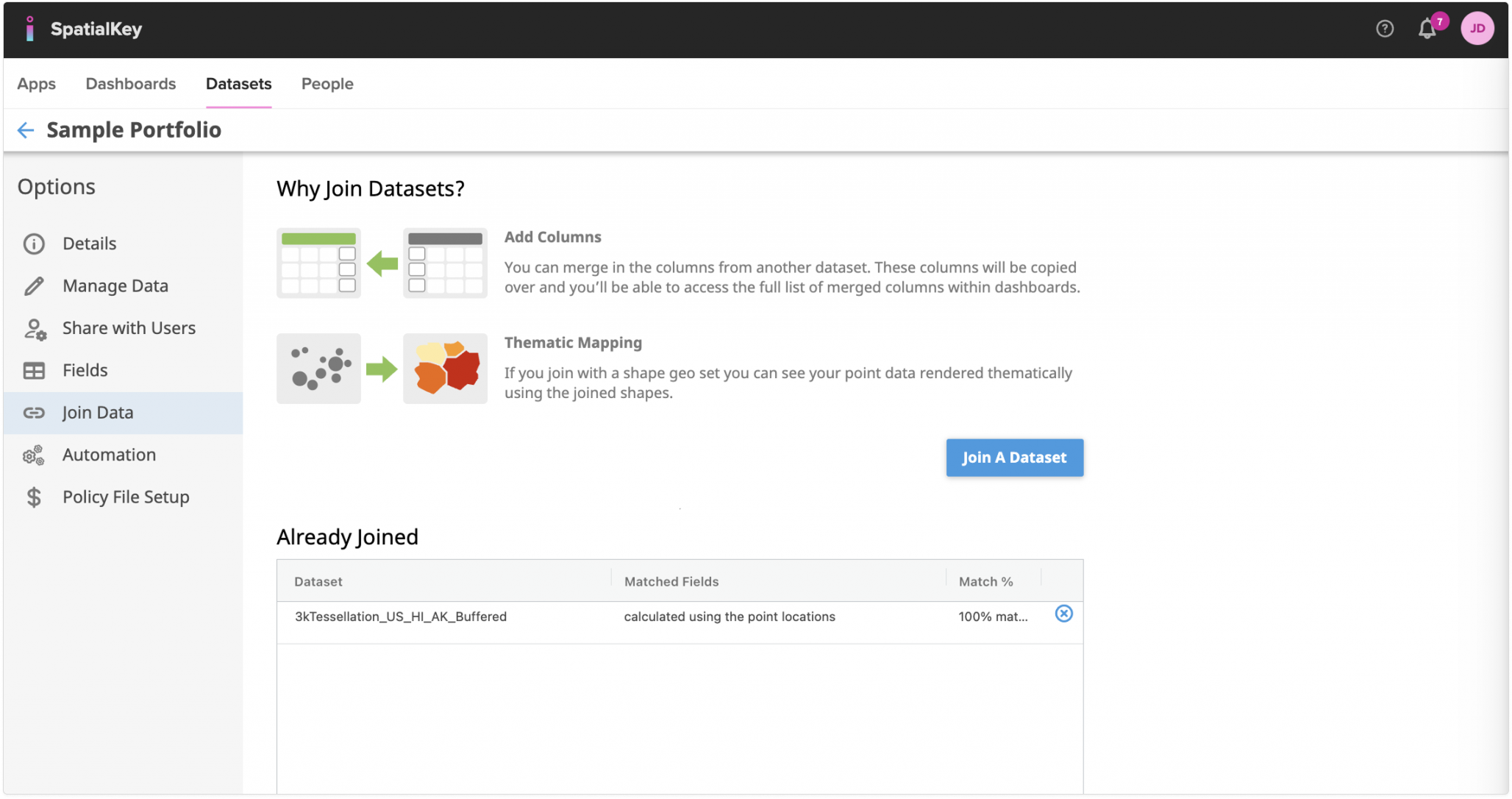Viewport: 1512px width, 799px height.
Task: Click the Join A Dataset button
Action: coord(1014,457)
